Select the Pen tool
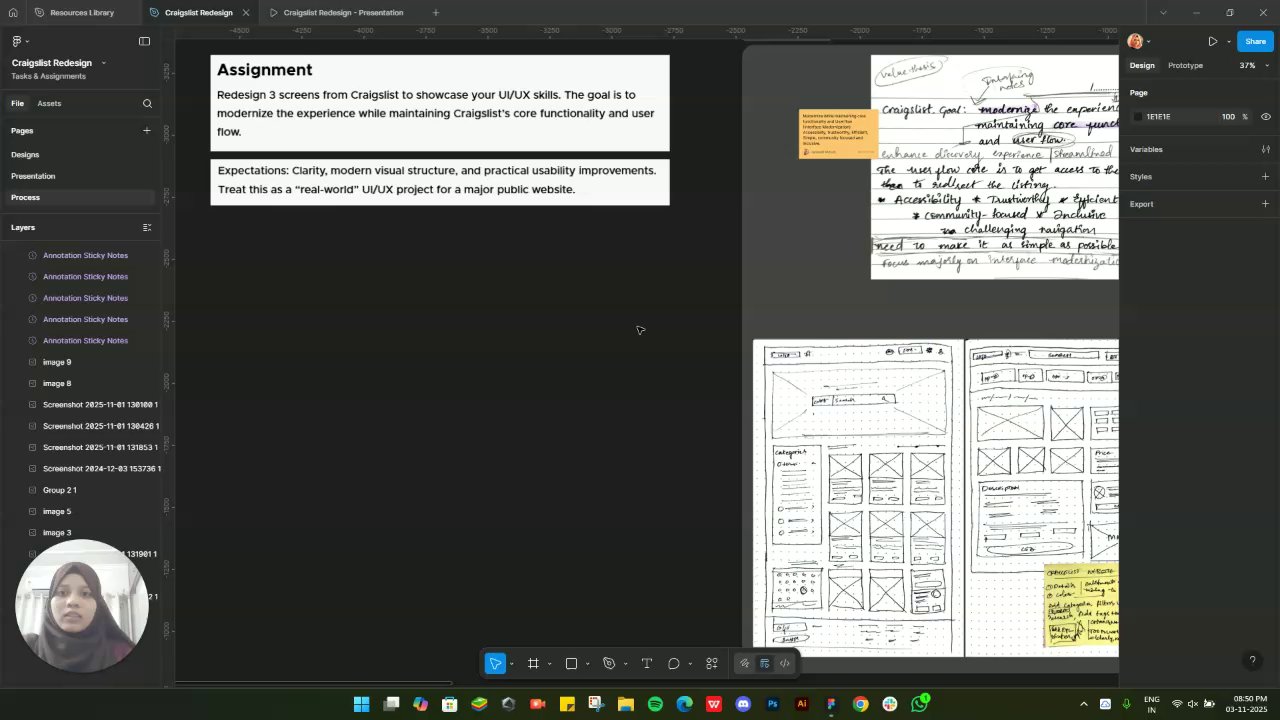The height and width of the screenshot is (720, 1280). 609,663
